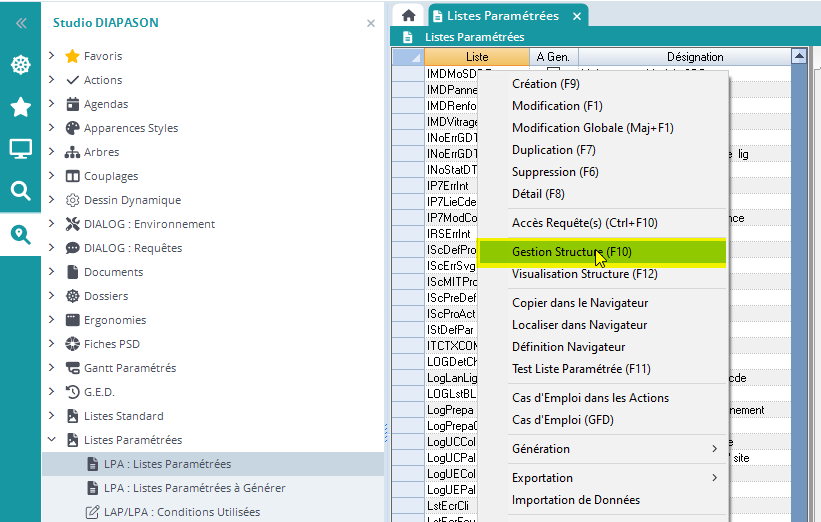Open LPA : Listes Paramétrées à Générer
The height and width of the screenshot is (522, 821).
point(194,488)
